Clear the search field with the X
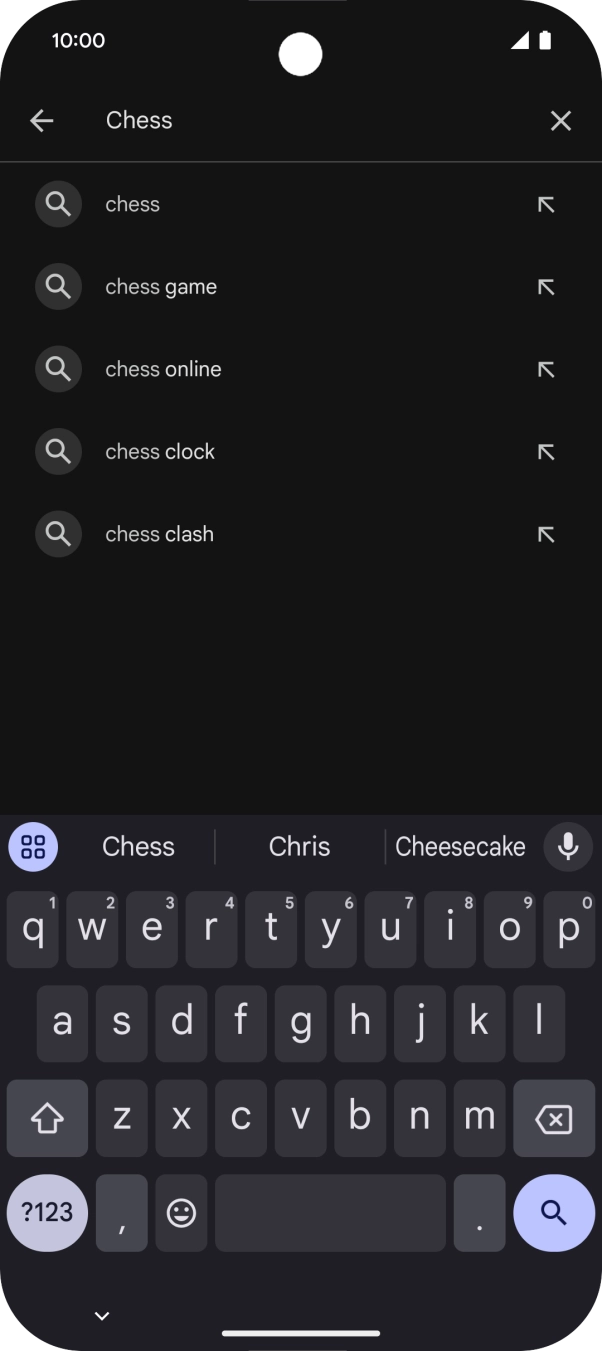Viewport: 602px width, 1351px height. click(x=560, y=120)
